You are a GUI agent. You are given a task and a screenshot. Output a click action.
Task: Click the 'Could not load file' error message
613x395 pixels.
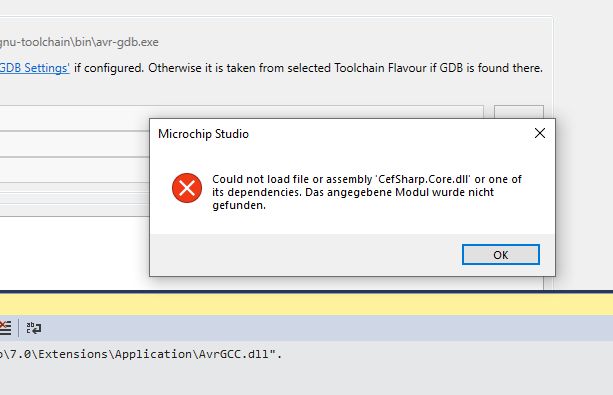tap(367, 192)
